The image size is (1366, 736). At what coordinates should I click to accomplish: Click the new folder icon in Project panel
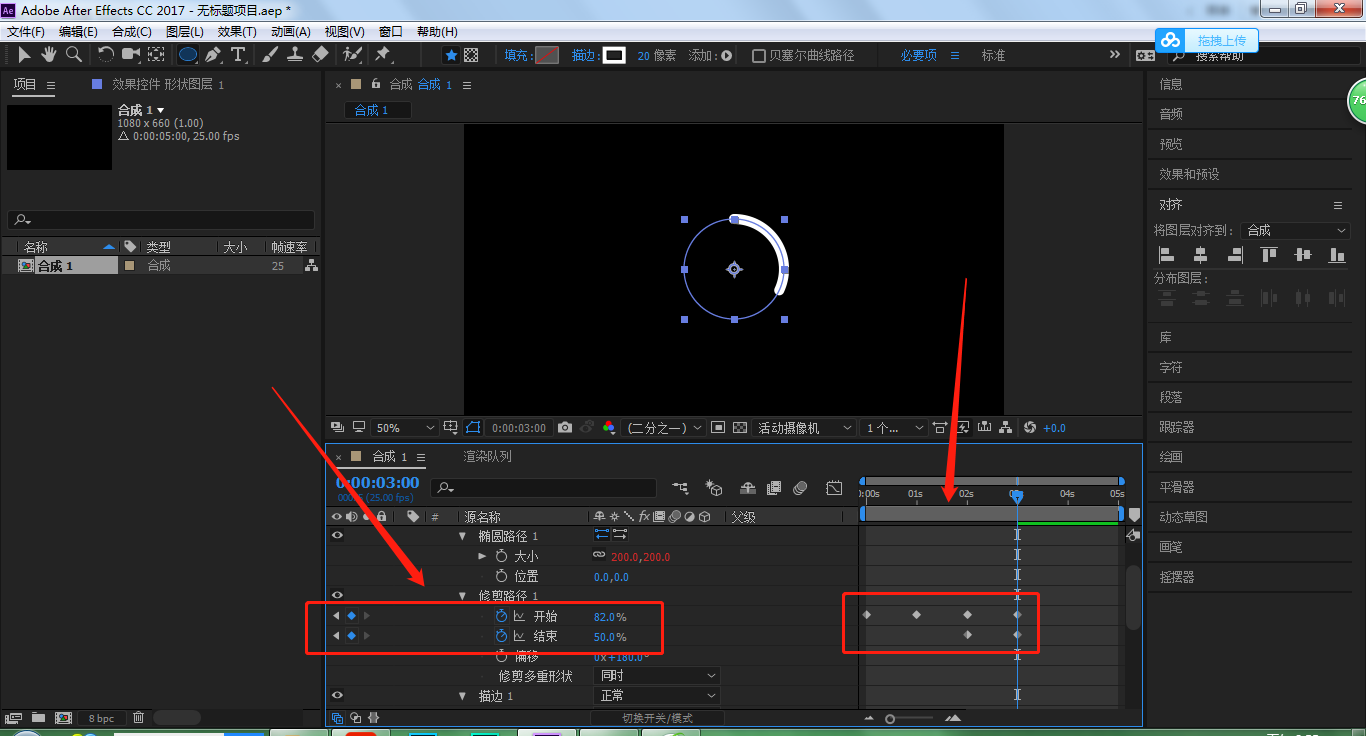[x=38, y=718]
